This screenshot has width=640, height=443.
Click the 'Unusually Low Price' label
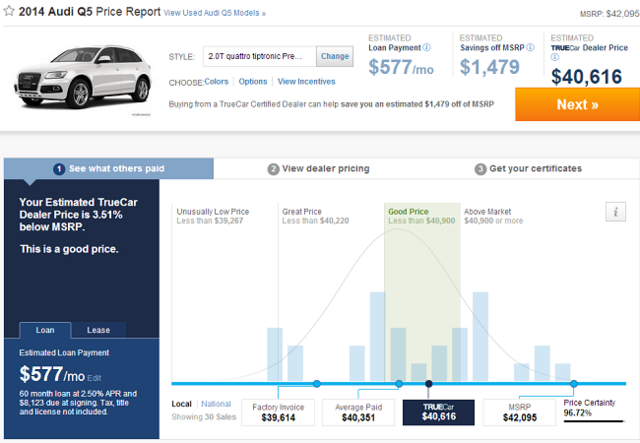[x=213, y=211]
